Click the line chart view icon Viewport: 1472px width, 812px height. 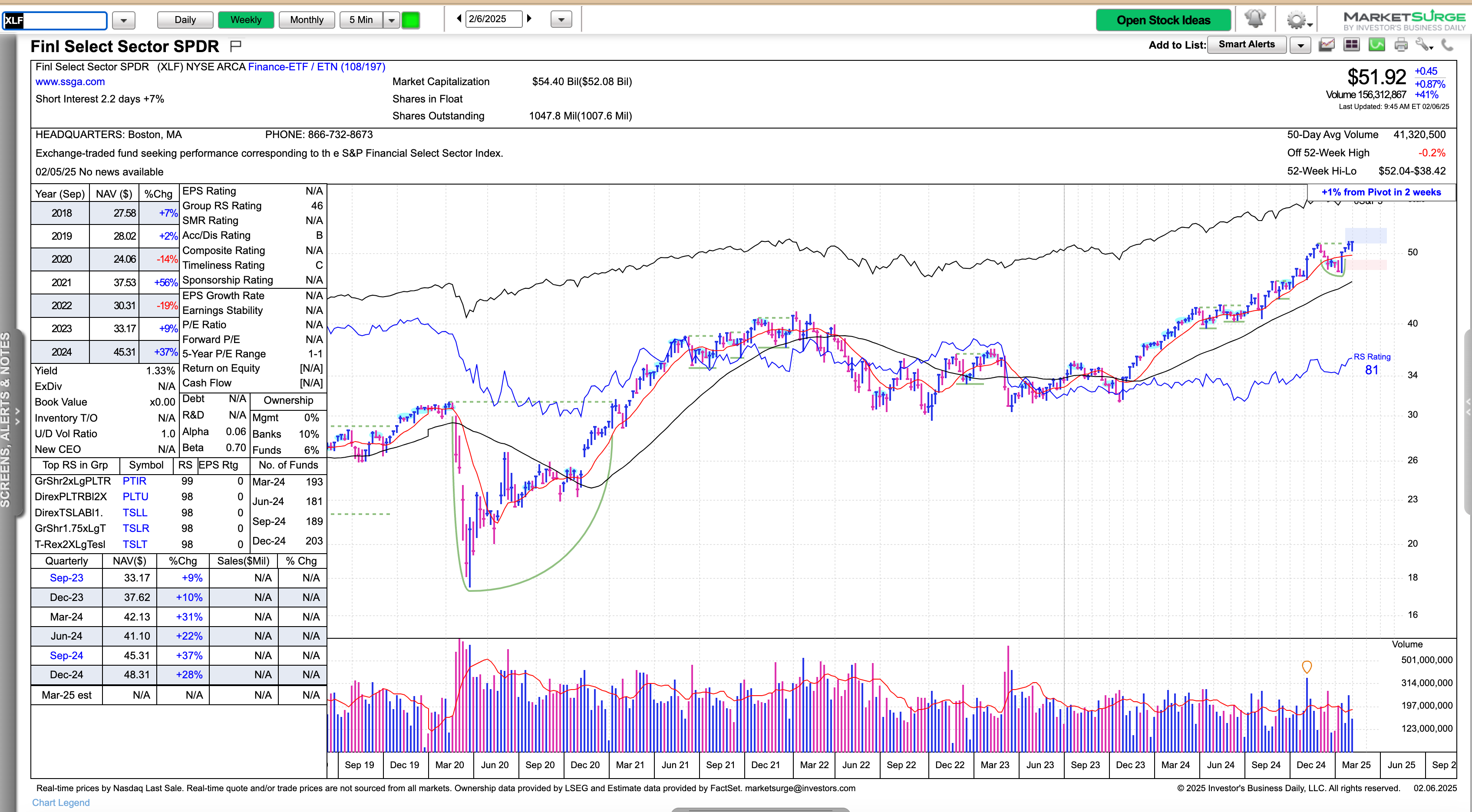pyautogui.click(x=1326, y=45)
